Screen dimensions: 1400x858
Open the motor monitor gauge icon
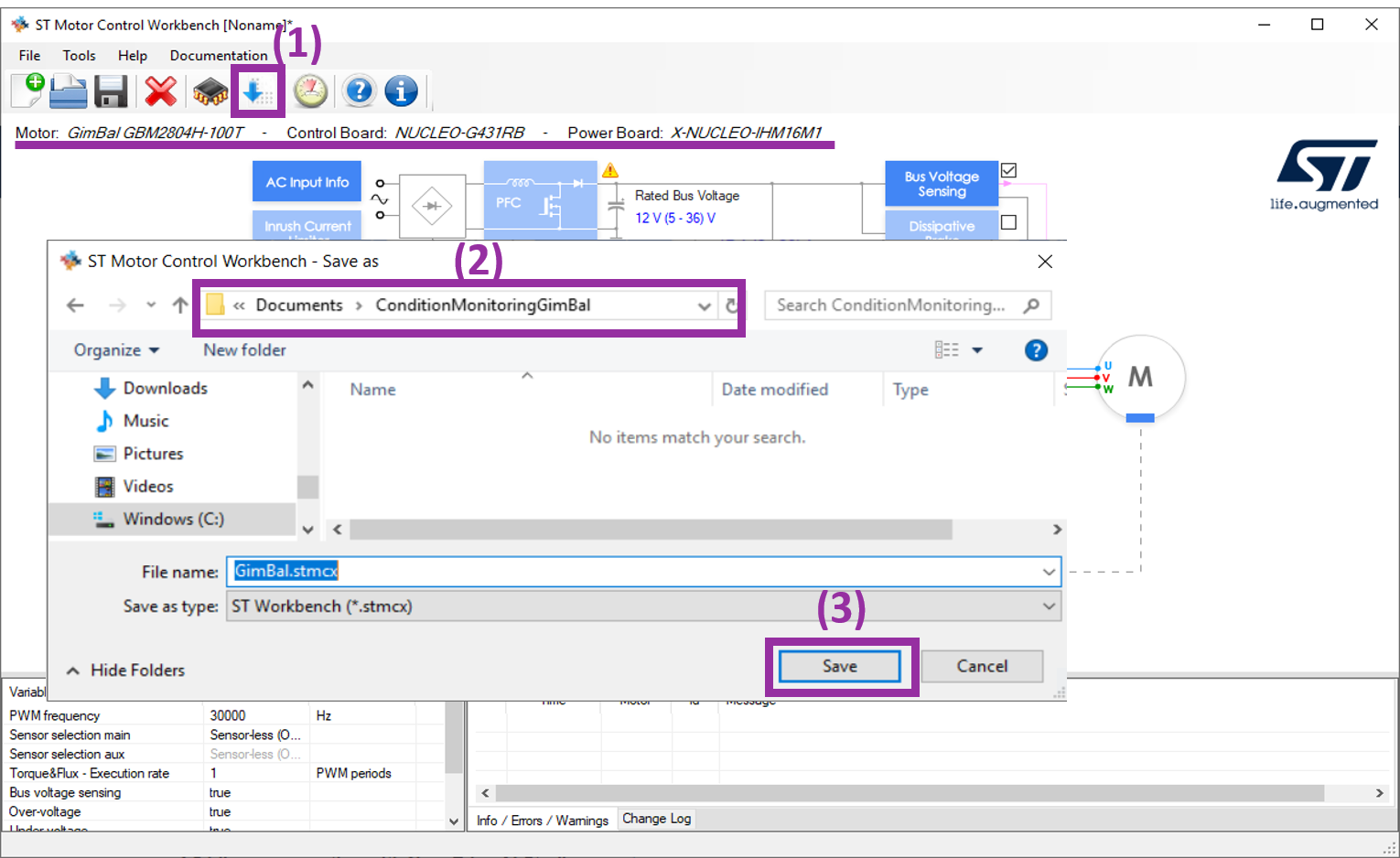pyautogui.click(x=311, y=91)
